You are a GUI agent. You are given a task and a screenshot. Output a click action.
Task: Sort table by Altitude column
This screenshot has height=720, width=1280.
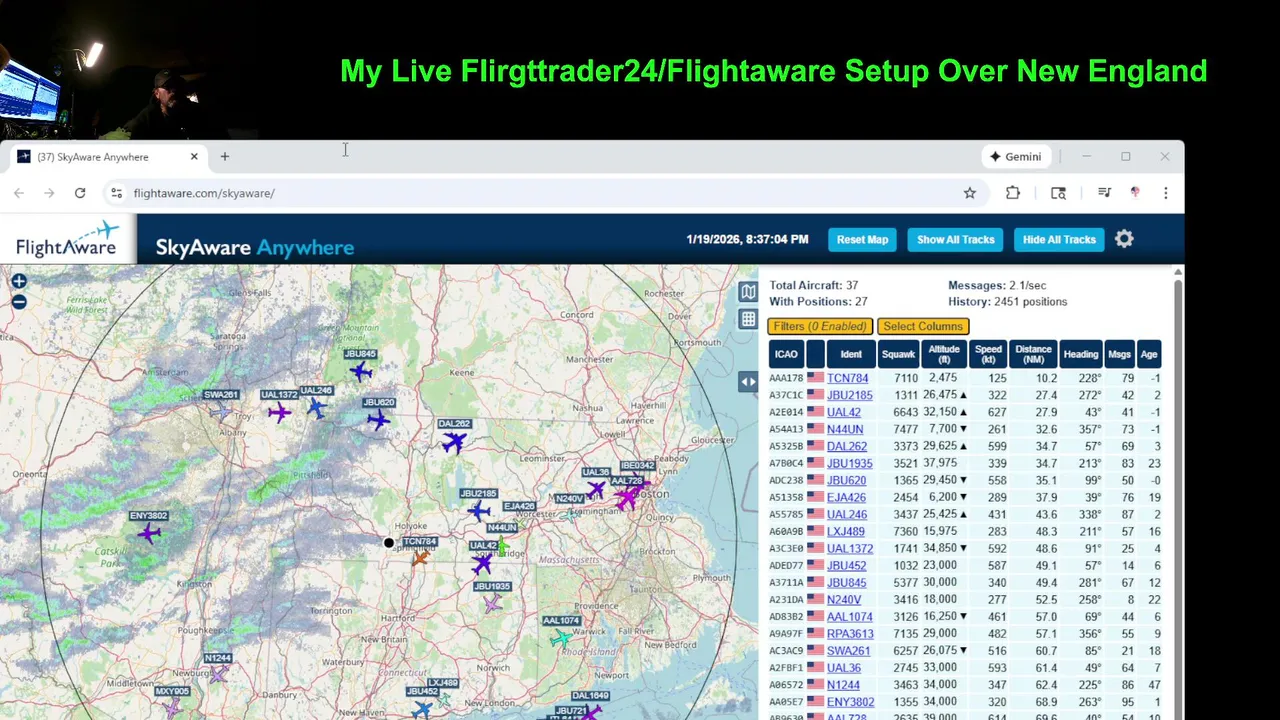[x=944, y=354]
